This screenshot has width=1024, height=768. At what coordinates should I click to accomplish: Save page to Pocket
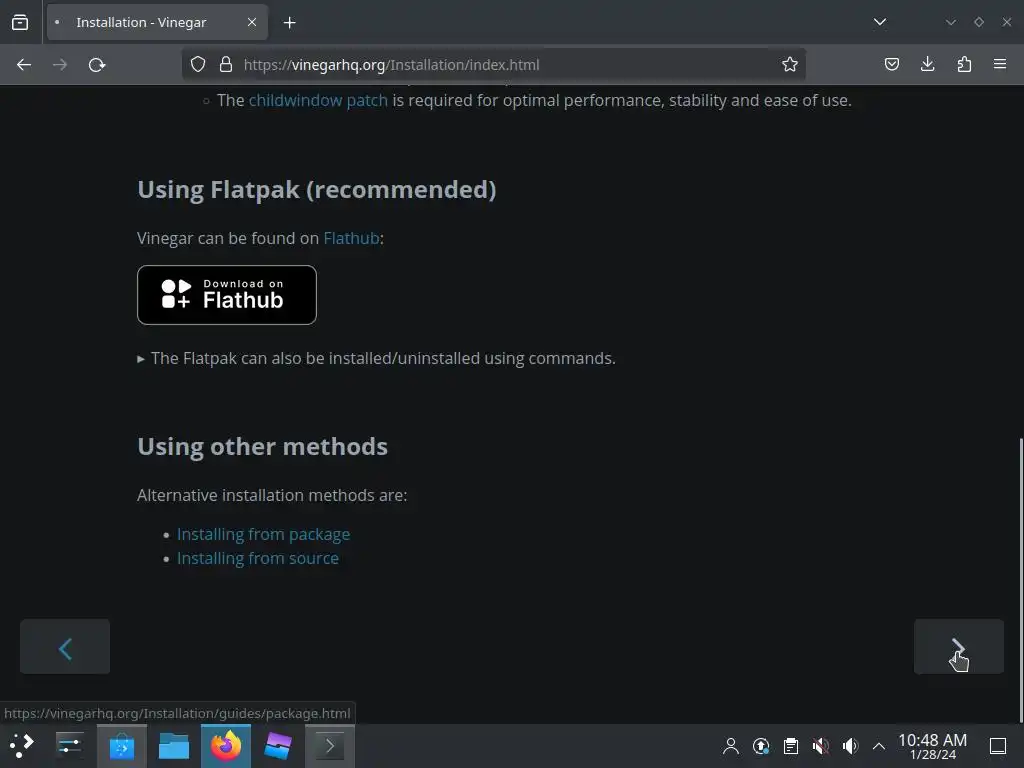[891, 65]
